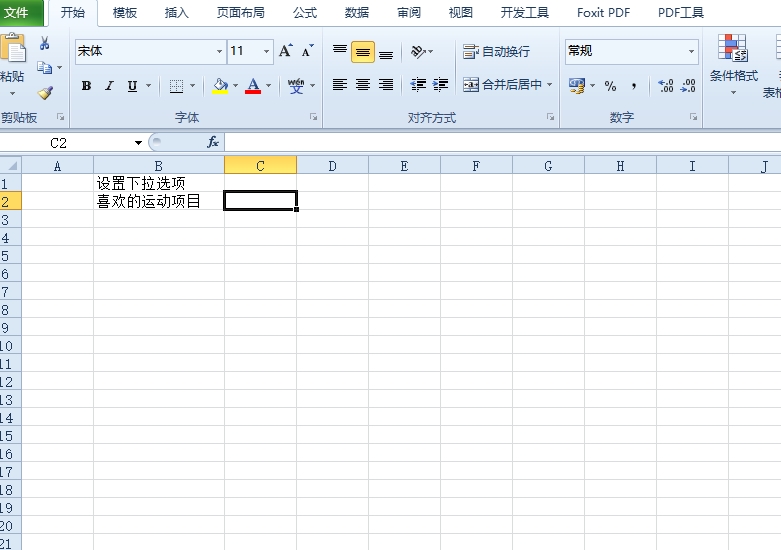Switch to 公式 formulas tab

[305, 12]
